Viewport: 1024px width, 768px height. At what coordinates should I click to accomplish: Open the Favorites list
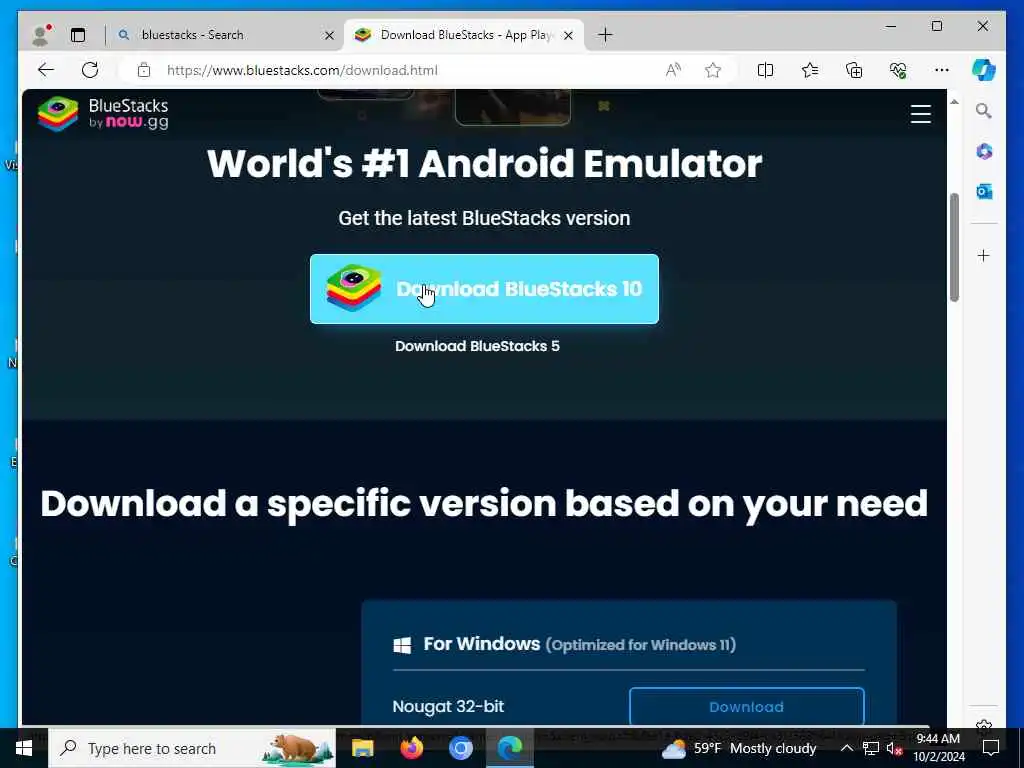coord(810,70)
